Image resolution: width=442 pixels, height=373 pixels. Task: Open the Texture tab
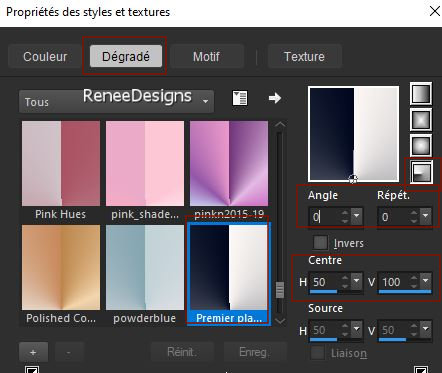click(x=304, y=56)
